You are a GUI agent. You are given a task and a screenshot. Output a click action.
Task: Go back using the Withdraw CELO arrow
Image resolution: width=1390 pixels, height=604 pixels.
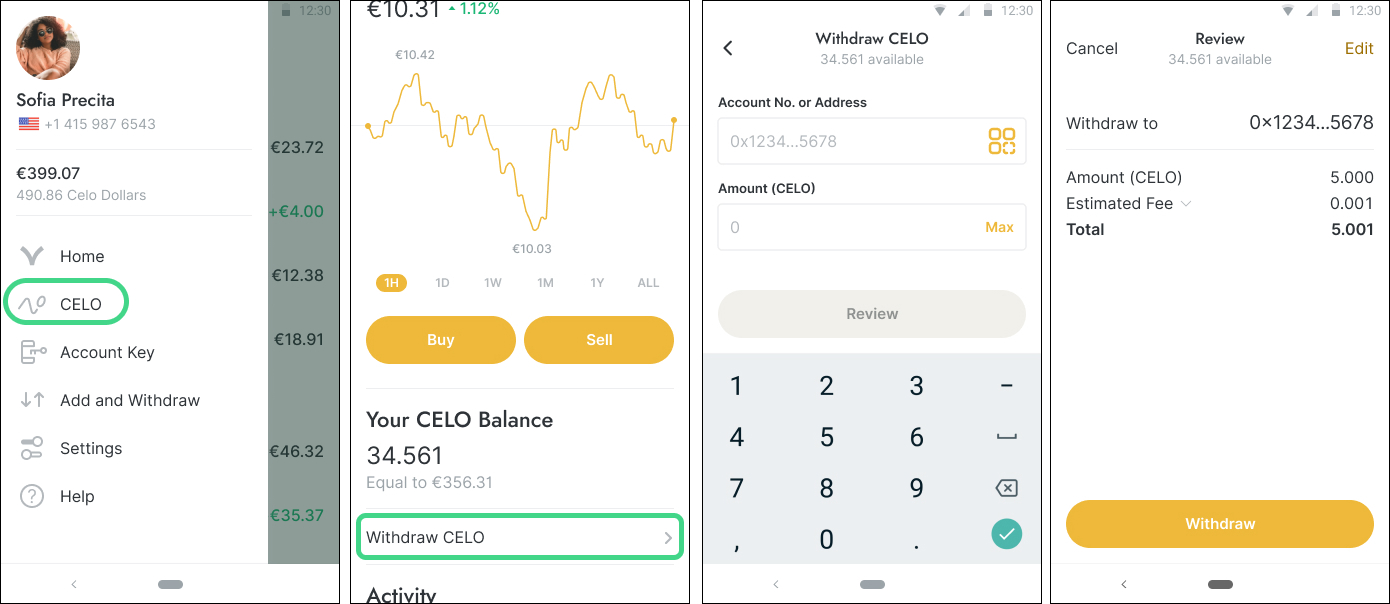tap(728, 48)
